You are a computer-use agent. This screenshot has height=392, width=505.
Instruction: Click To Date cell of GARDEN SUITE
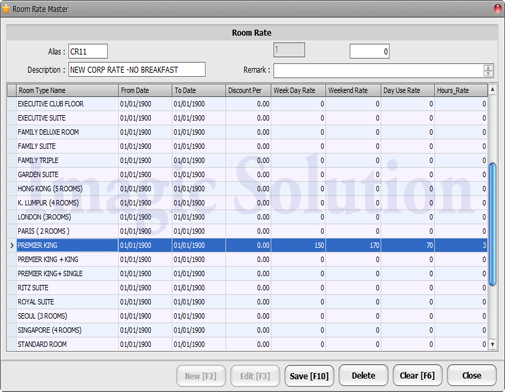[x=199, y=175]
